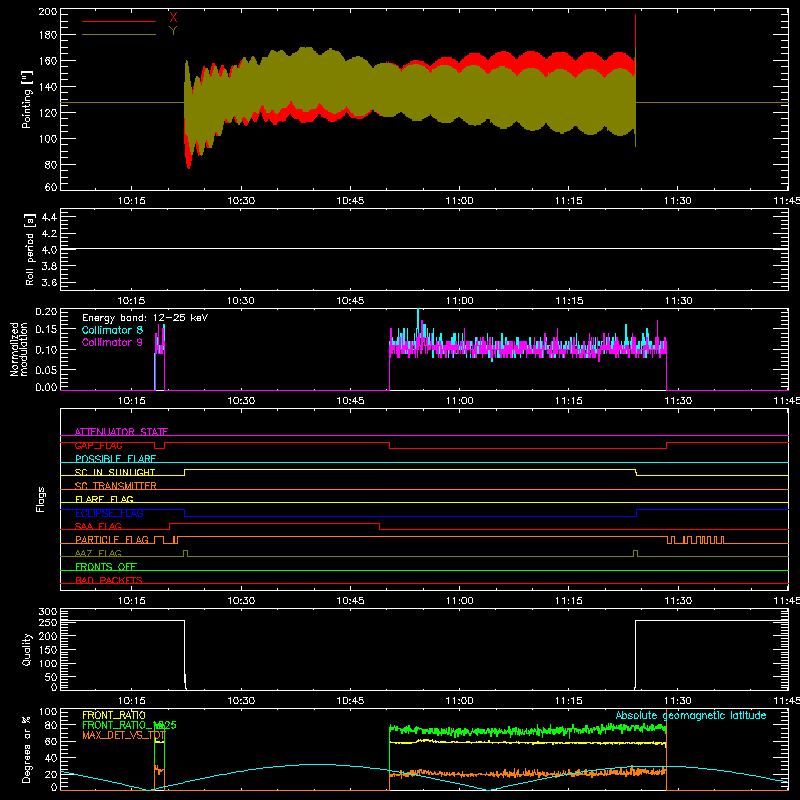800x800 pixels.
Task: Click the 10:45 time tick under Flags plot
Action: pyautogui.click(x=351, y=601)
